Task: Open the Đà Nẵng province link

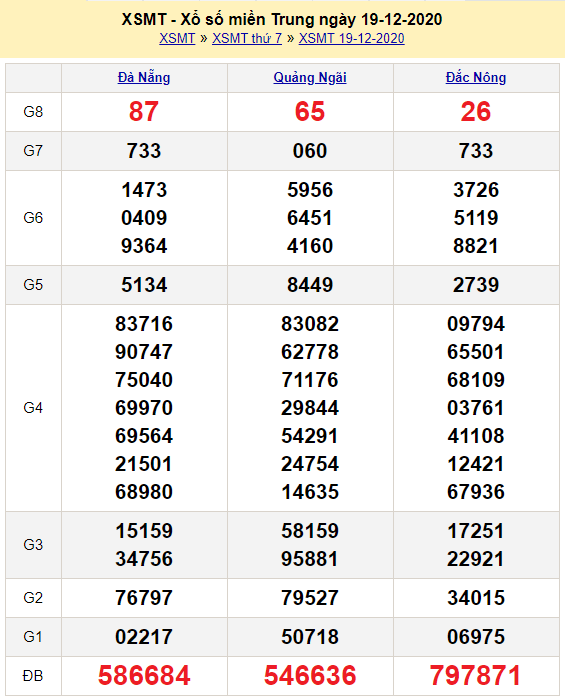Action: (x=144, y=78)
